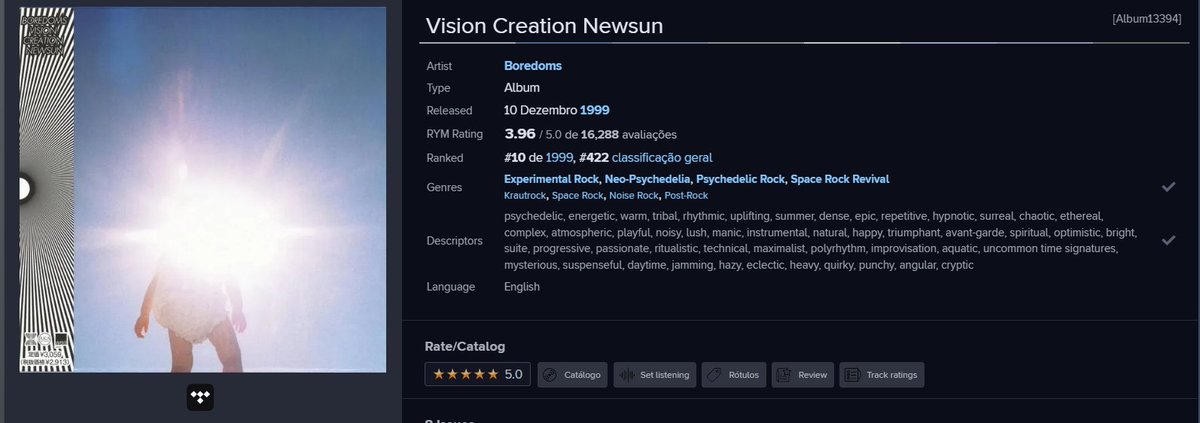
Task: Open the Krautrock secondary genre
Action: pos(526,195)
